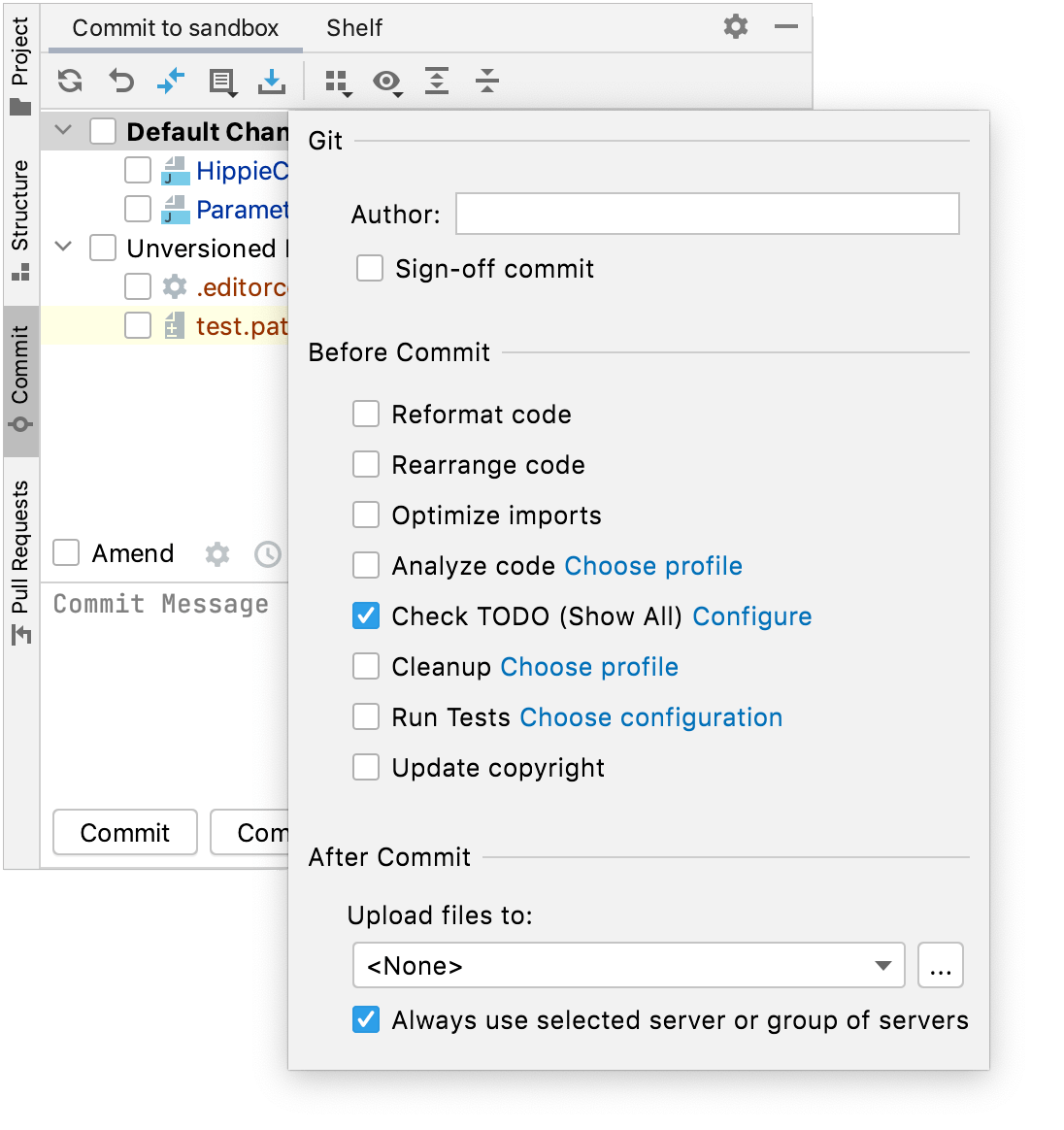Collapse the Unversioned Files group
Image resolution: width=1064 pixels, height=1130 pixels.
click(x=62, y=248)
